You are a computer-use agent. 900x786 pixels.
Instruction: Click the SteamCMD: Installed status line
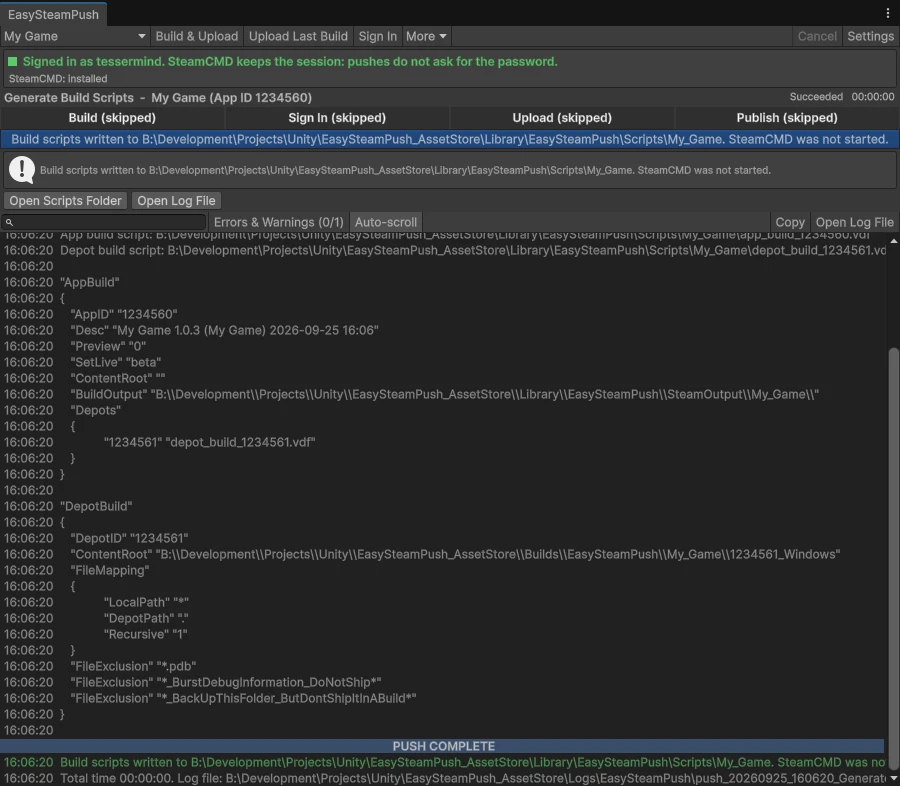58,79
